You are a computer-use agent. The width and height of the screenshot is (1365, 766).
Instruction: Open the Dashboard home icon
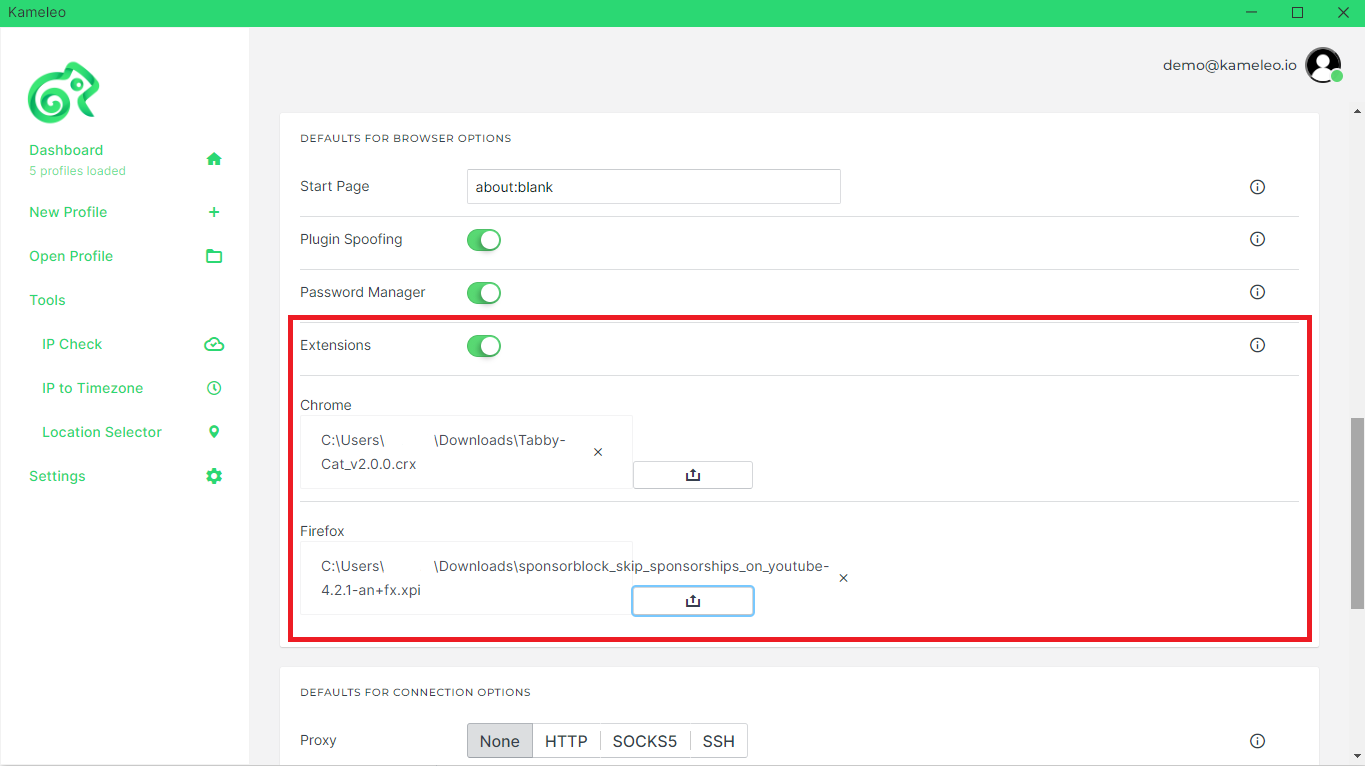tap(214, 159)
